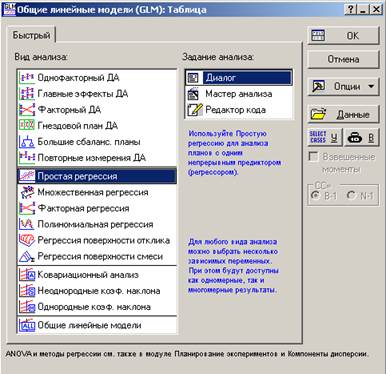Switch to the Быстрый tab
Screen dimensions: 386x374
click(x=31, y=35)
